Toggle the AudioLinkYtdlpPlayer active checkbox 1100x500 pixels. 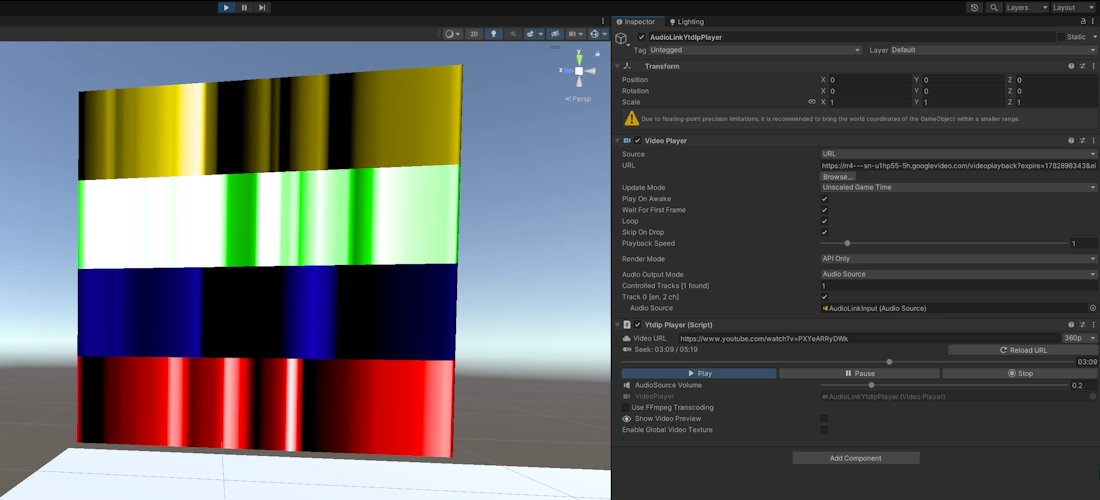[x=641, y=37]
